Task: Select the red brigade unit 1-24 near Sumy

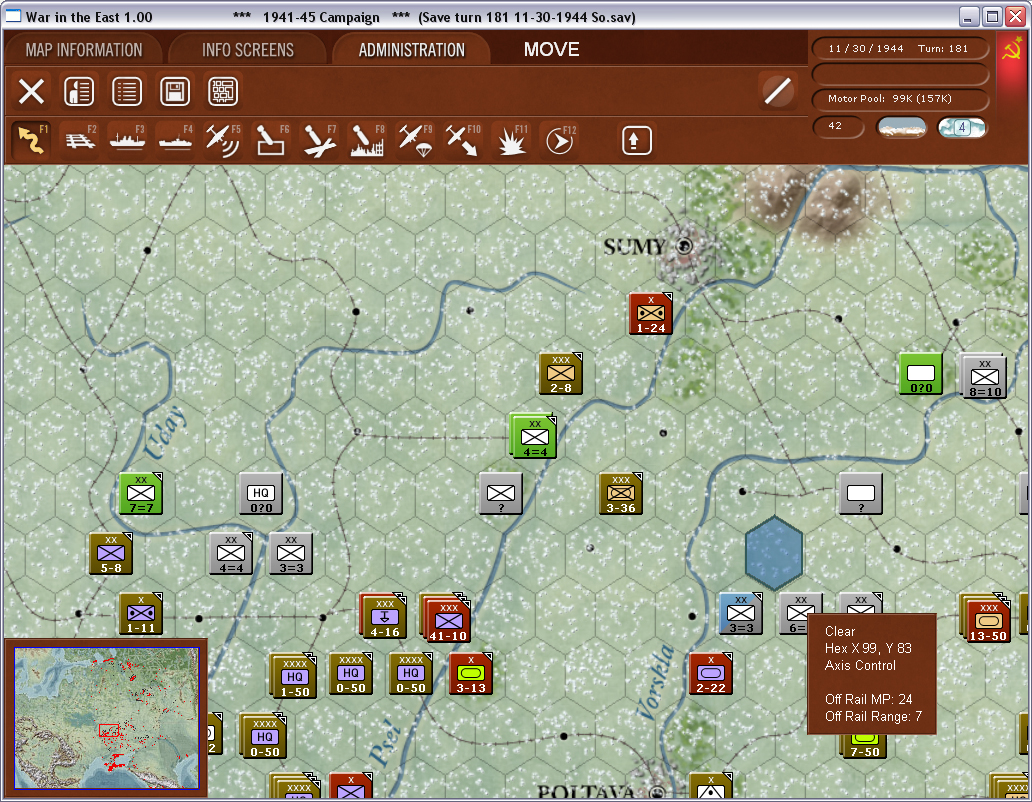Action: coord(651,314)
